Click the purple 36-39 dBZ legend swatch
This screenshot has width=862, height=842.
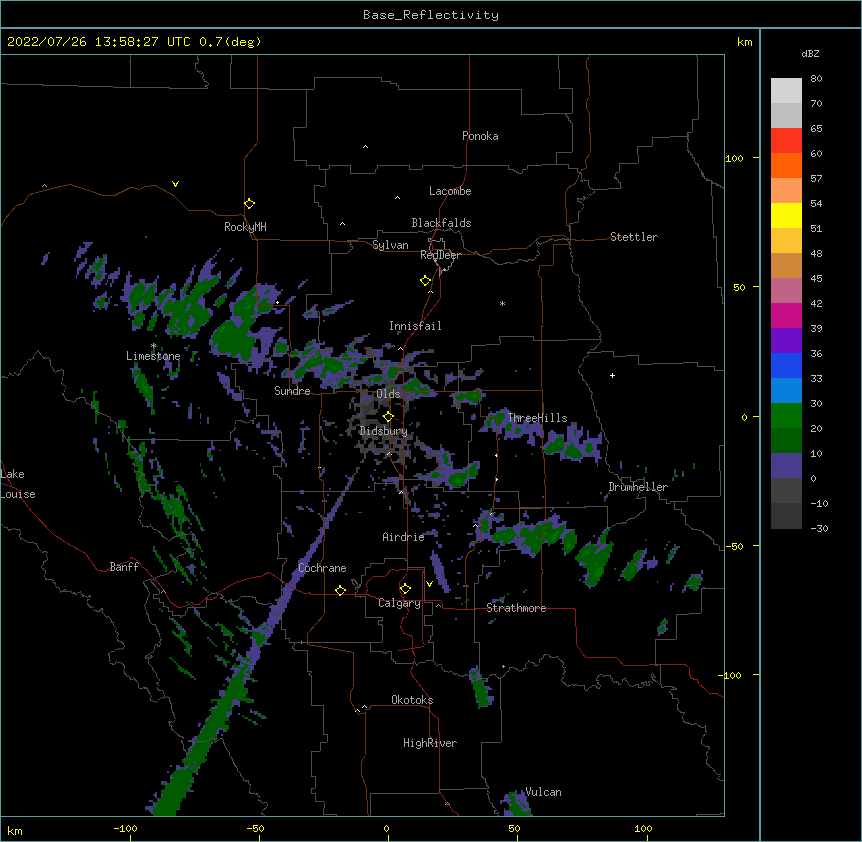pyautogui.click(x=786, y=340)
